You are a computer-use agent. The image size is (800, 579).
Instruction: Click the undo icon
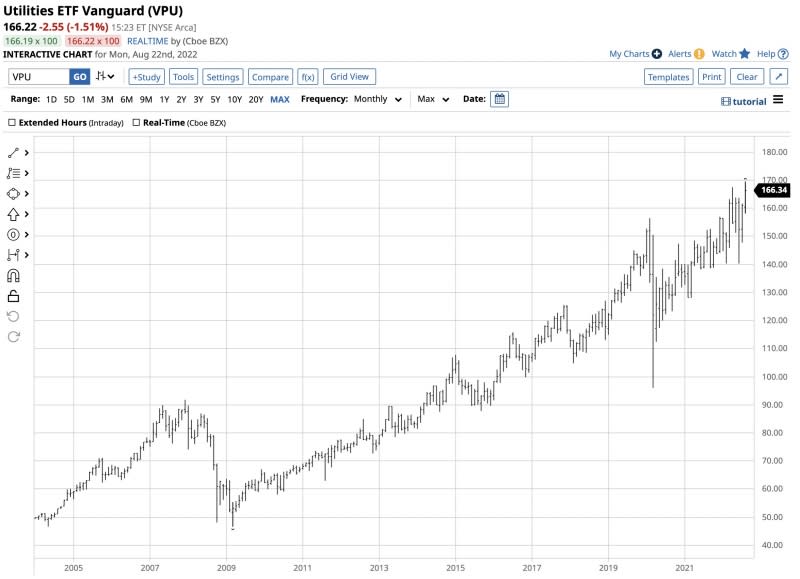pyautogui.click(x=13, y=317)
